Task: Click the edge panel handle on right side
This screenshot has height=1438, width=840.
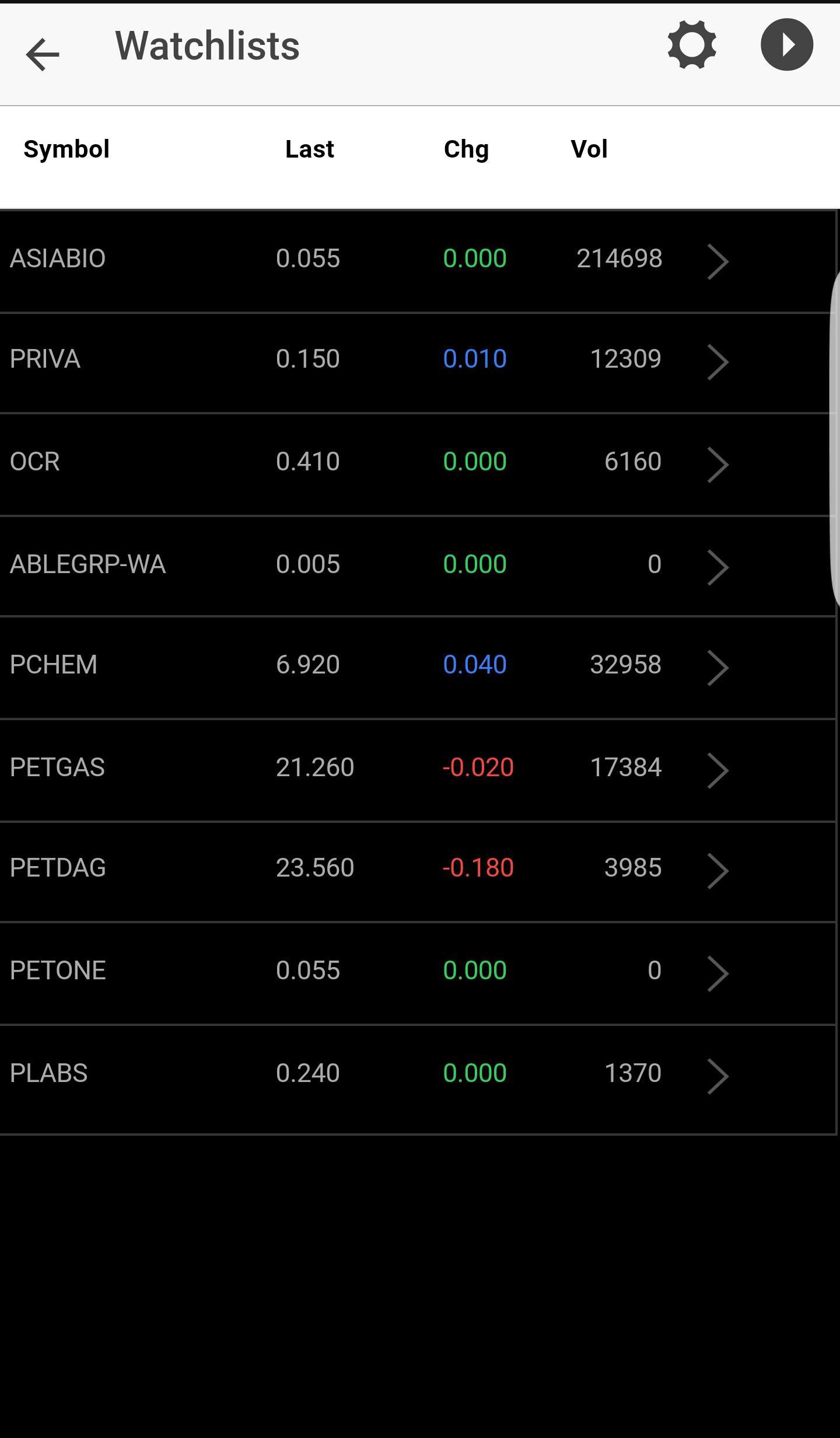Action: [x=834, y=444]
